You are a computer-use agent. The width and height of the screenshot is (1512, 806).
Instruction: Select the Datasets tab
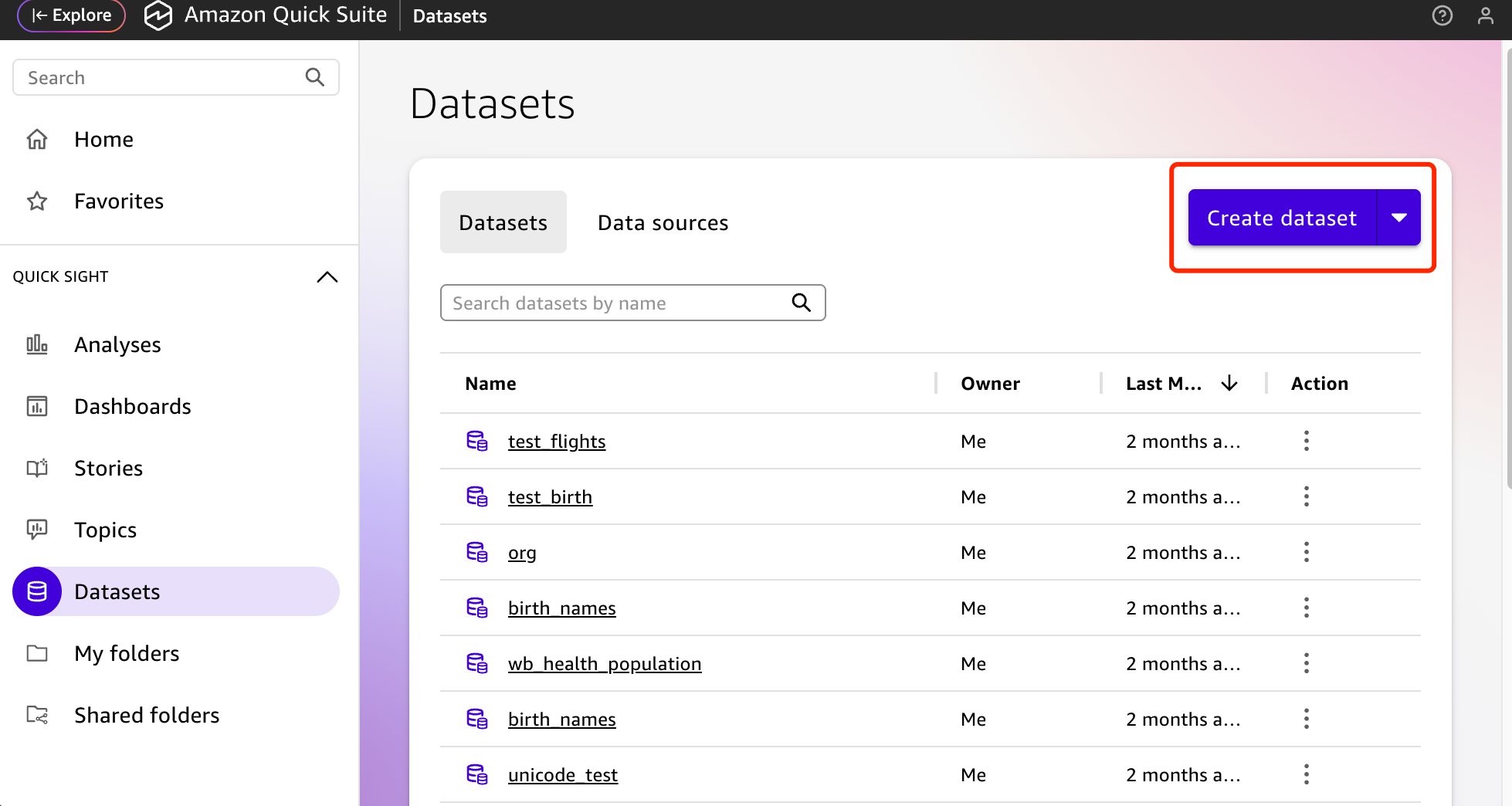(503, 222)
